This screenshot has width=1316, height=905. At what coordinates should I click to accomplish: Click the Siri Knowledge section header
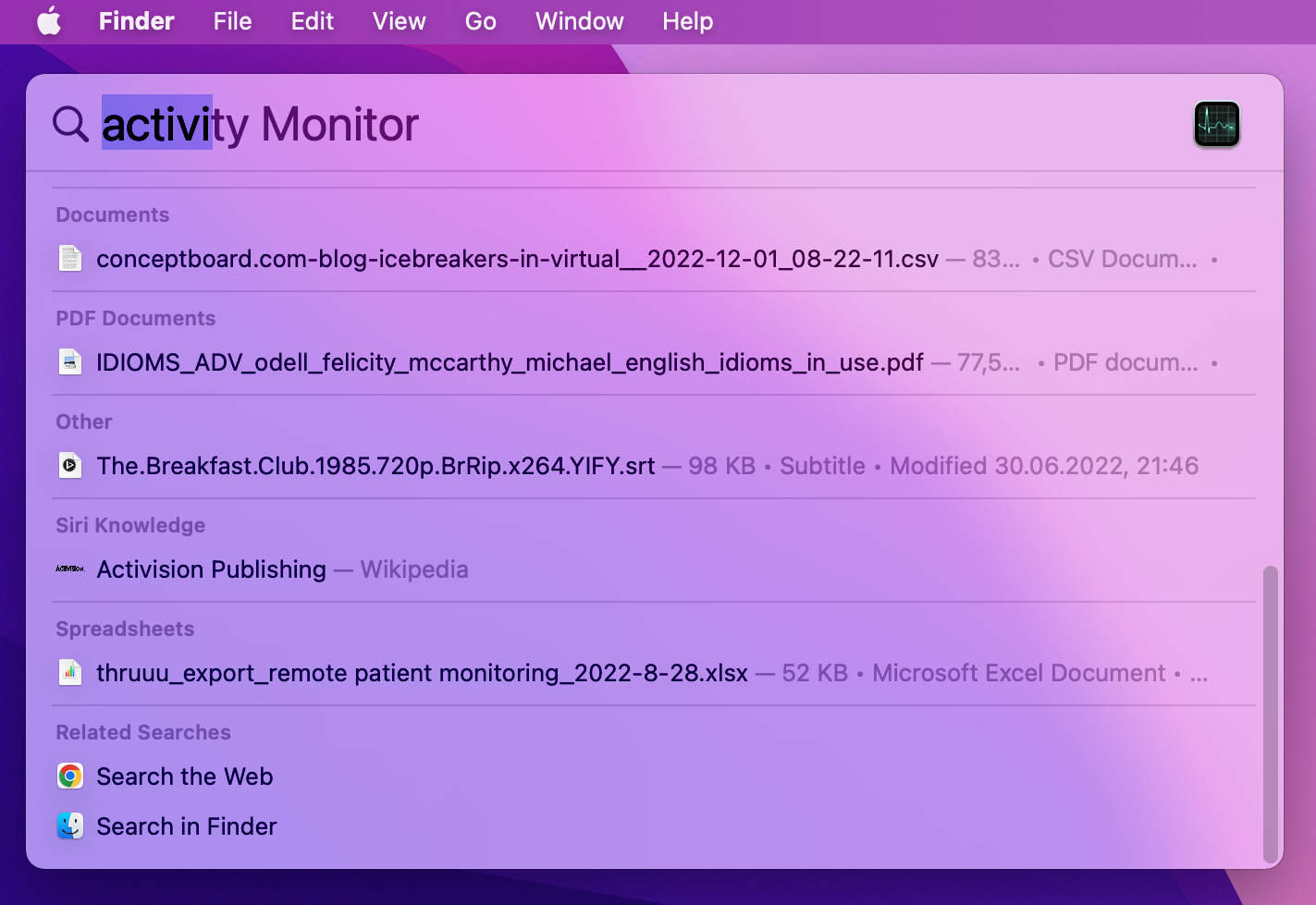point(130,525)
